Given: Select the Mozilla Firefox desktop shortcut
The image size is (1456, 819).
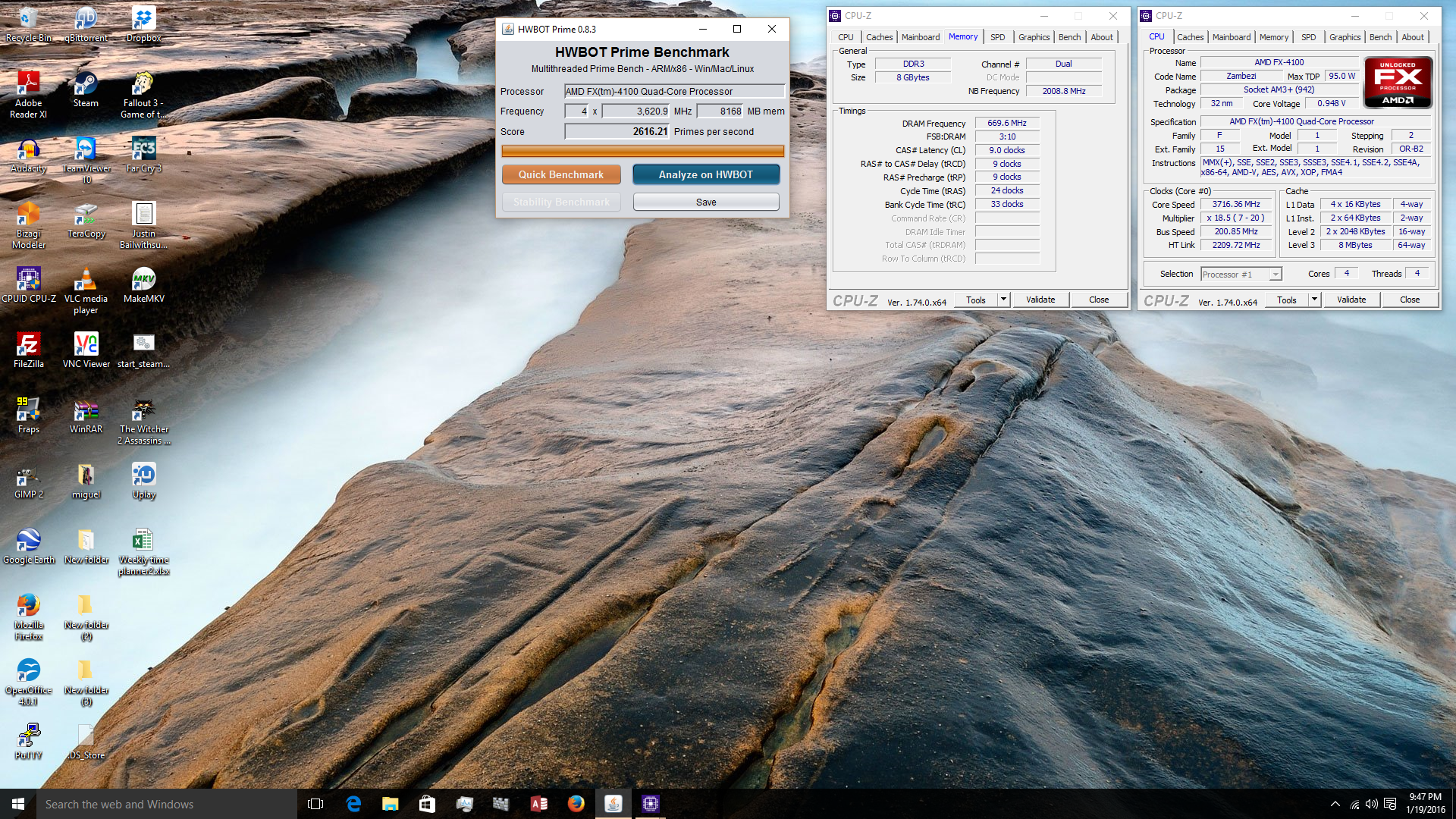Looking at the screenshot, I should [x=29, y=617].
